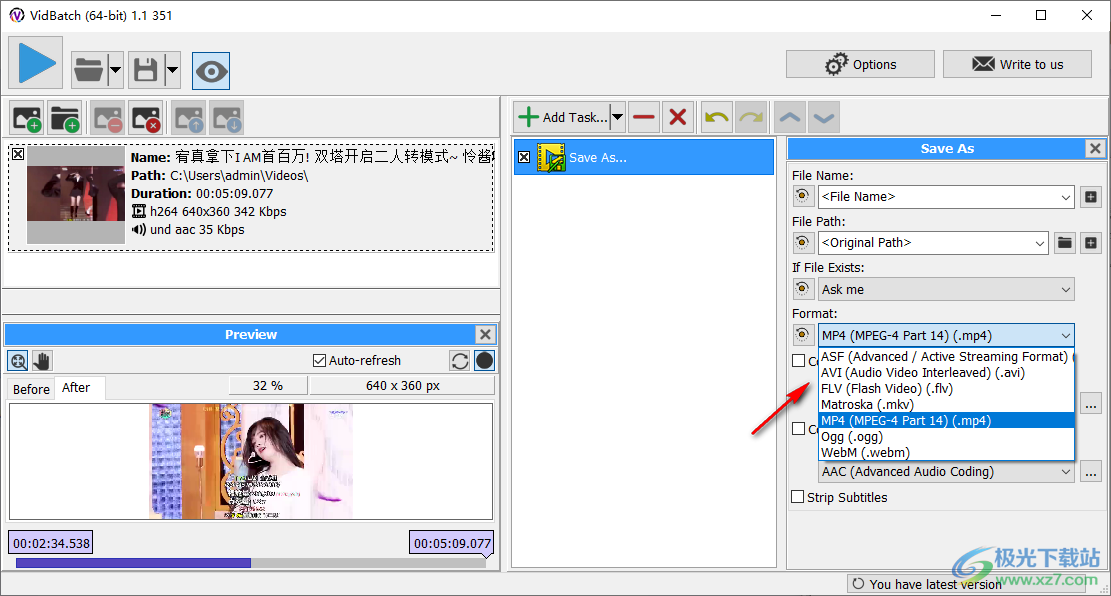Image resolution: width=1111 pixels, height=596 pixels.
Task: Click the add folder of videos icon
Action: [65, 118]
